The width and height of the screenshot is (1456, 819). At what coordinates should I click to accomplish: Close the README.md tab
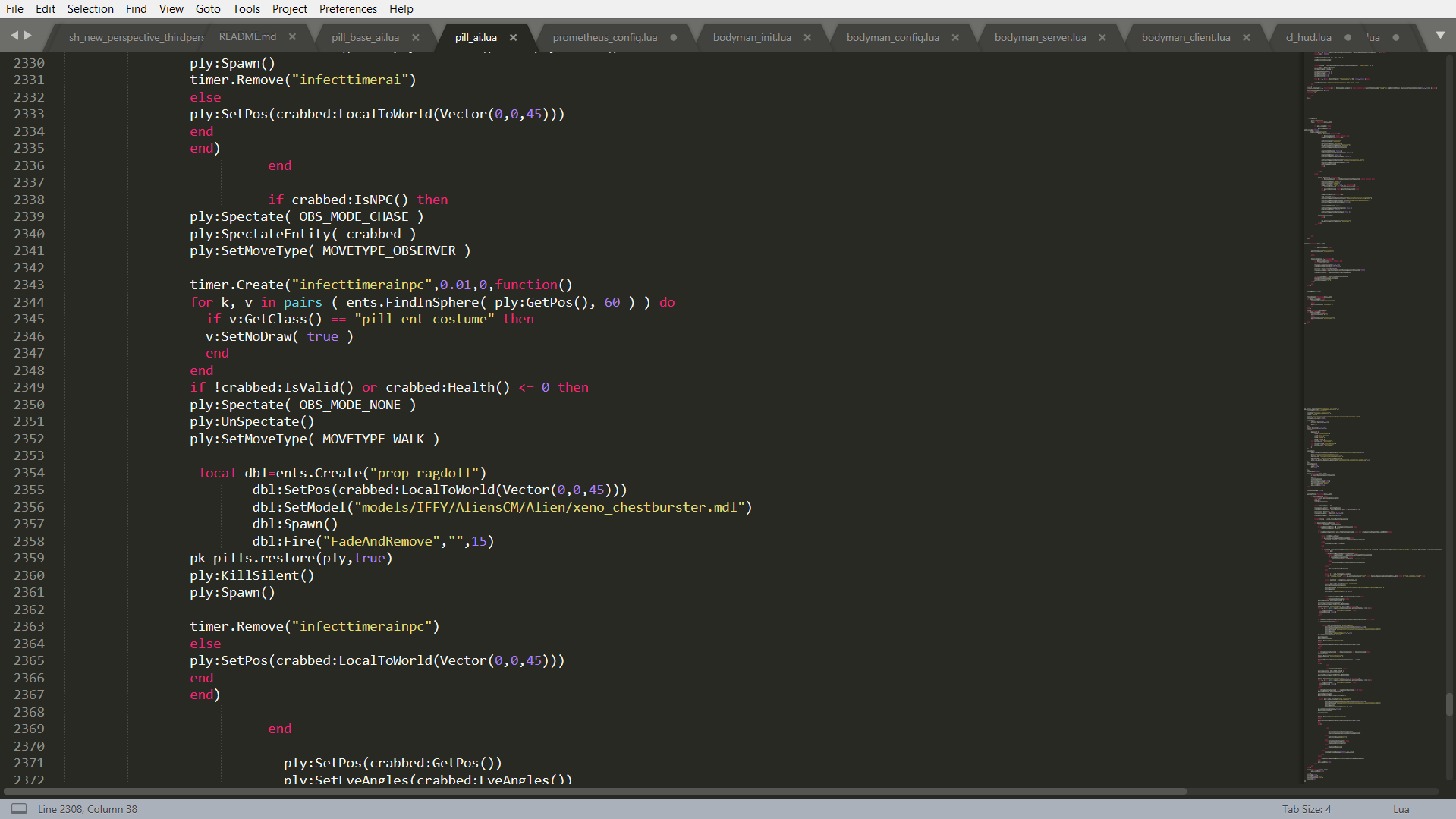(292, 36)
